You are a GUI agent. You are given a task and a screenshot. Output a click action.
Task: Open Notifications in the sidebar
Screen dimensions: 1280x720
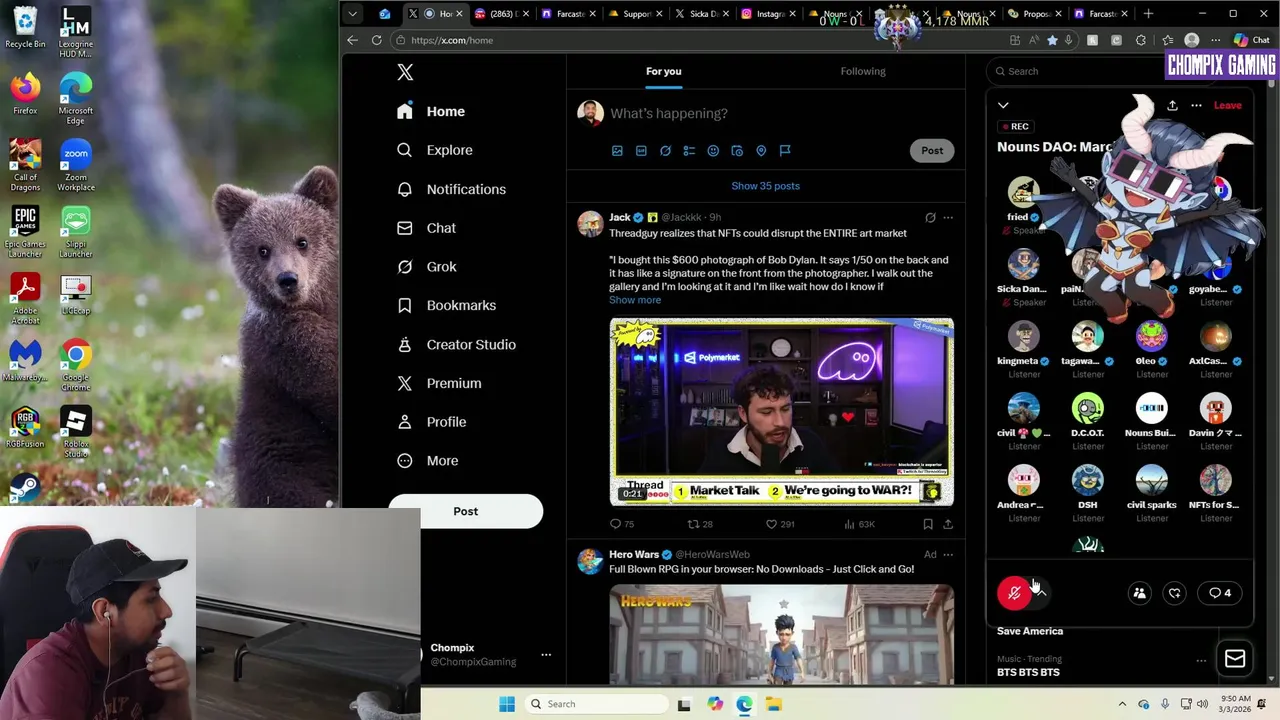point(452,189)
